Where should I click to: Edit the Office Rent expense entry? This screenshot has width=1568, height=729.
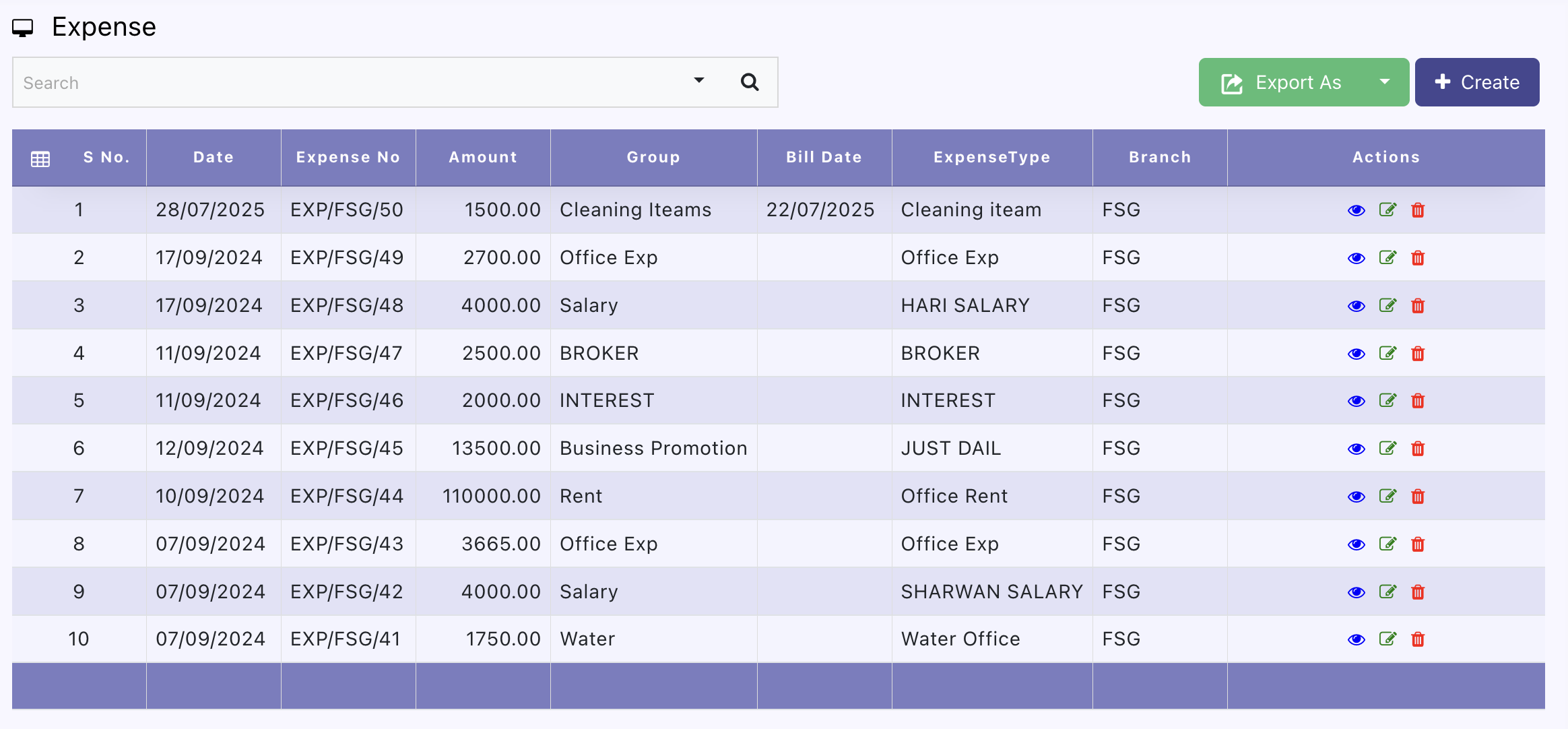pyautogui.click(x=1387, y=497)
